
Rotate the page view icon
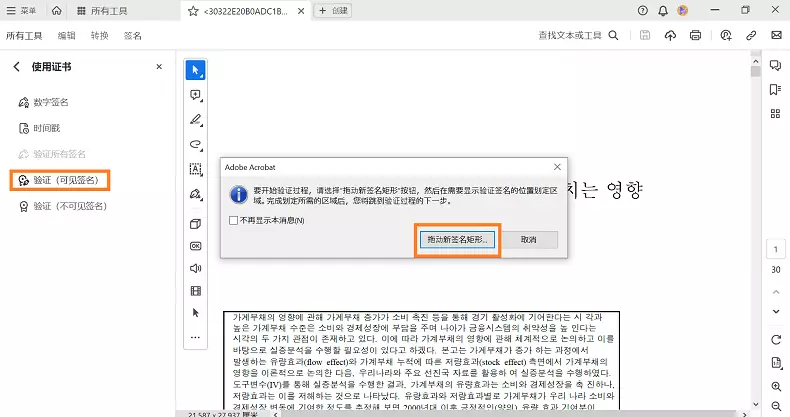coord(775,340)
